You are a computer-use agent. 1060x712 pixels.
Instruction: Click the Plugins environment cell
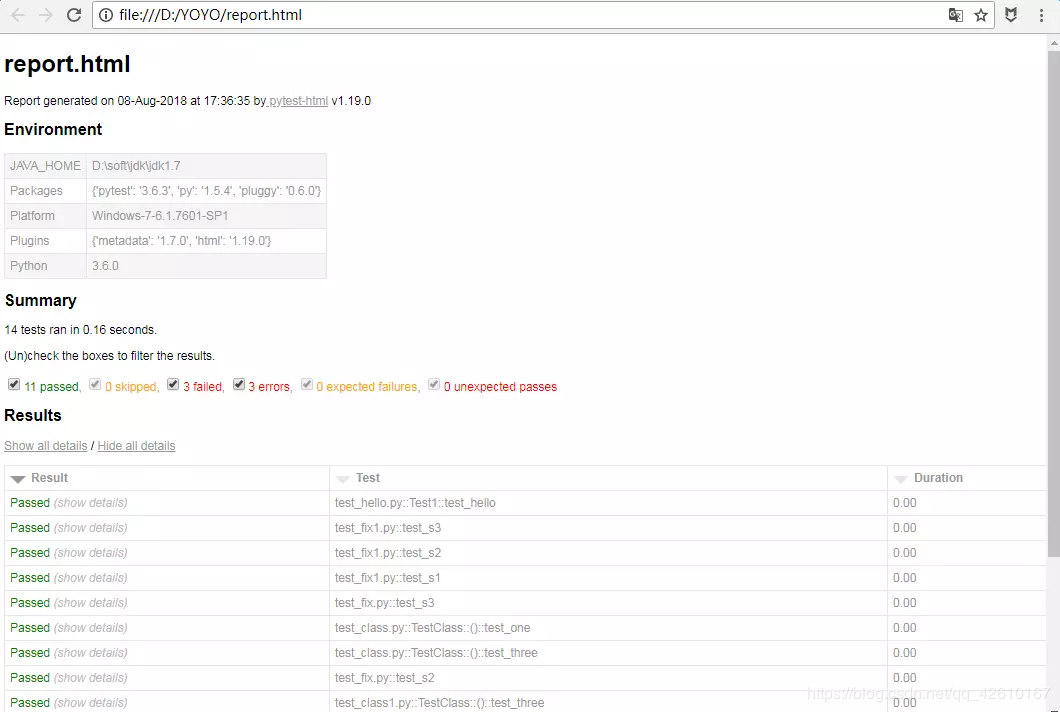pos(45,241)
